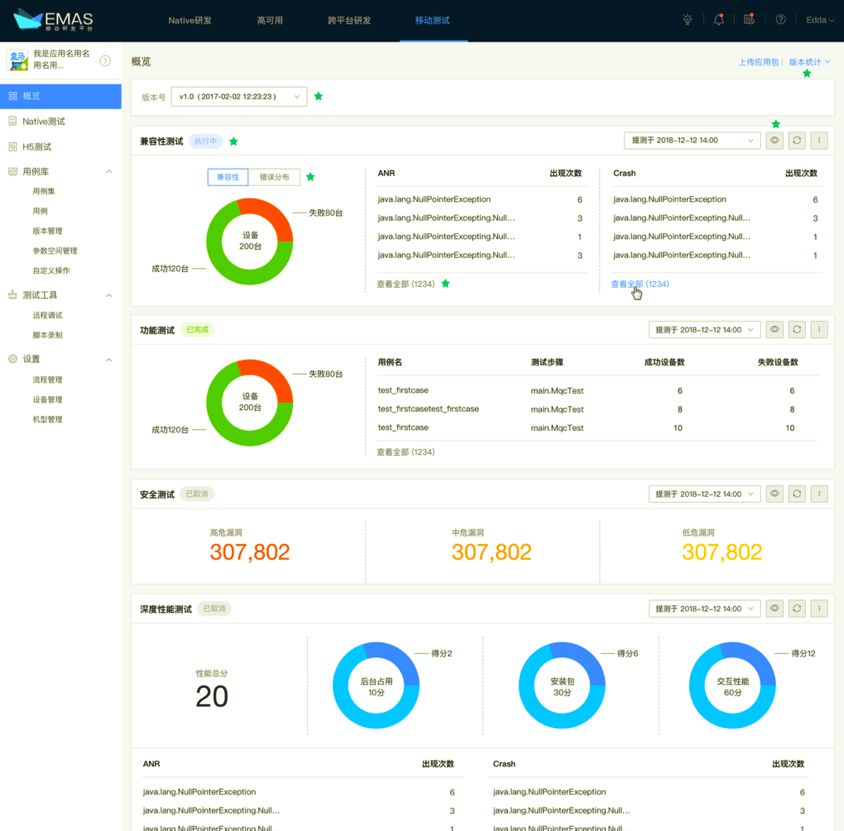Open the calendar icon in top bar
The image size is (844, 831).
[x=749, y=19]
